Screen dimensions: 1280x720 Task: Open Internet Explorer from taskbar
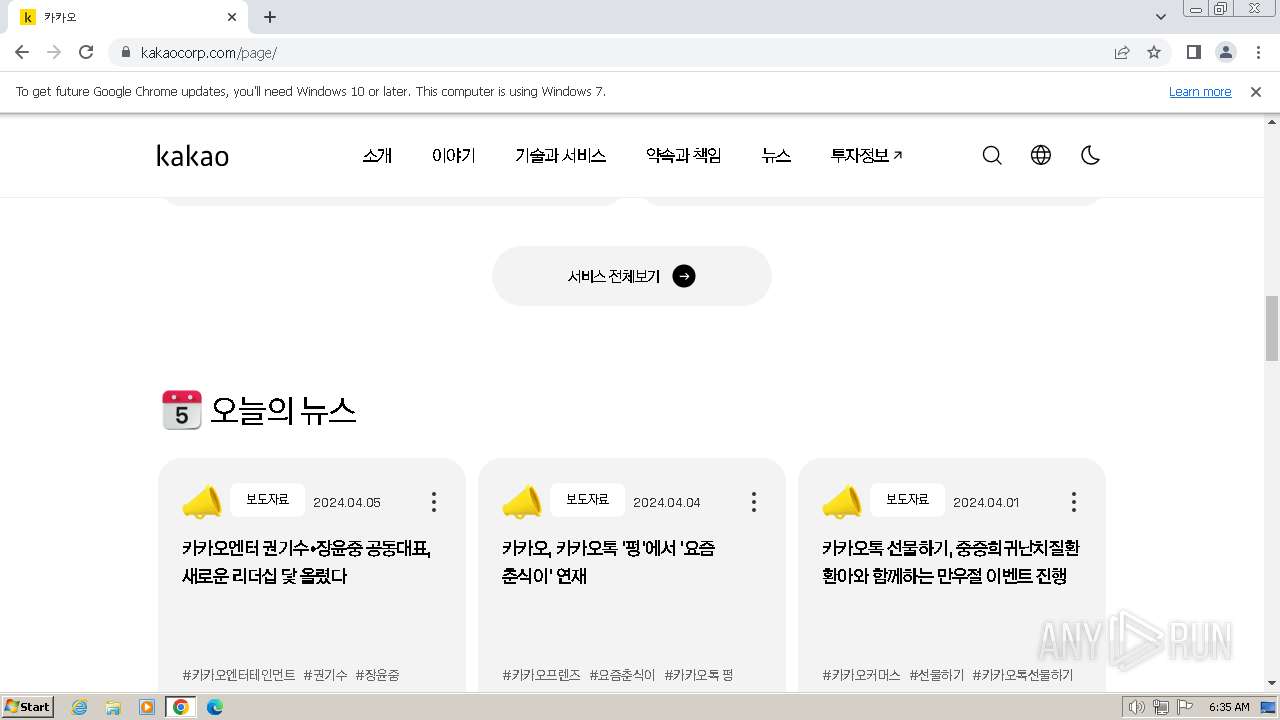(80, 707)
